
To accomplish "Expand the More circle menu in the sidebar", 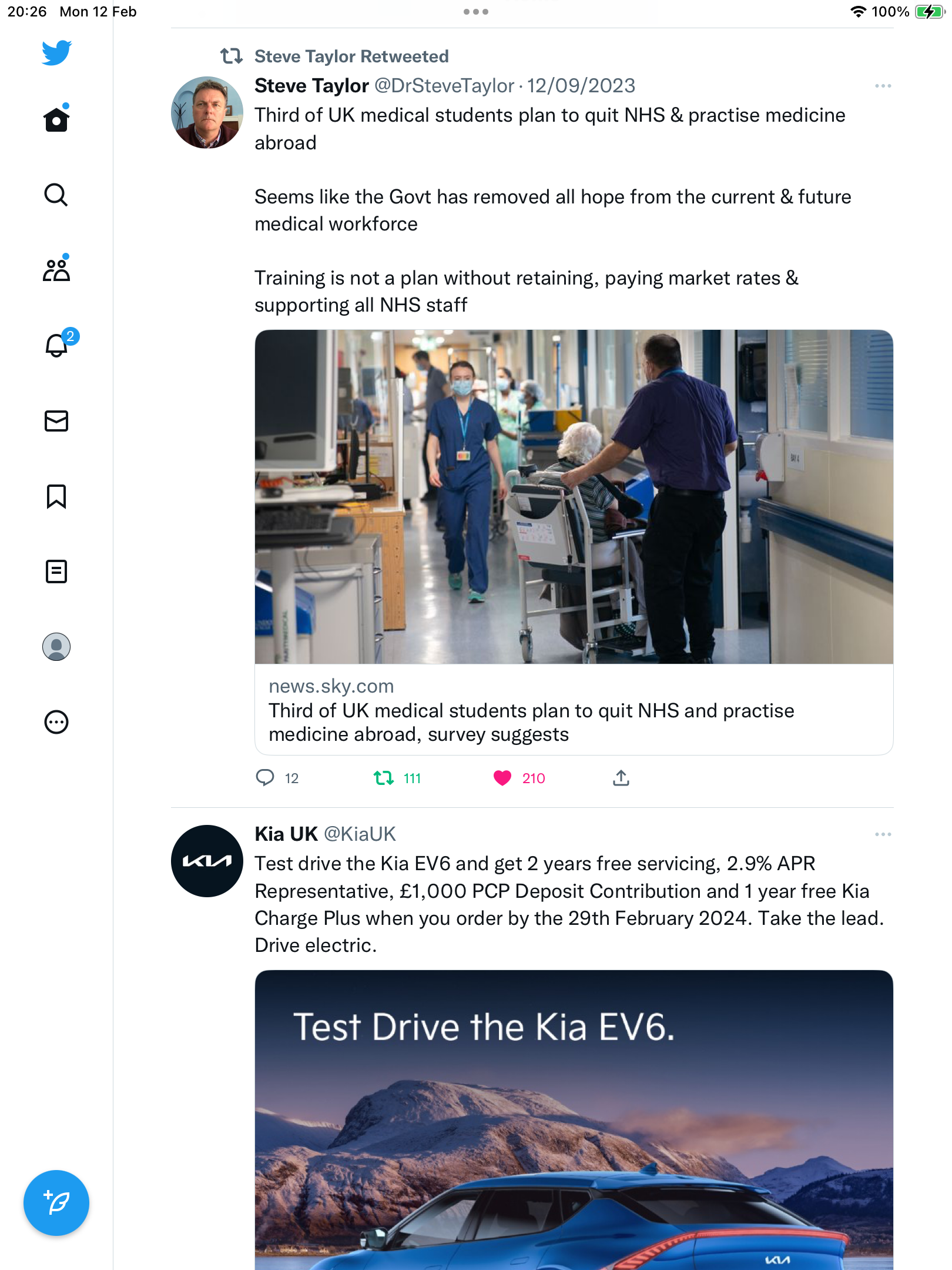I will coord(56,722).
